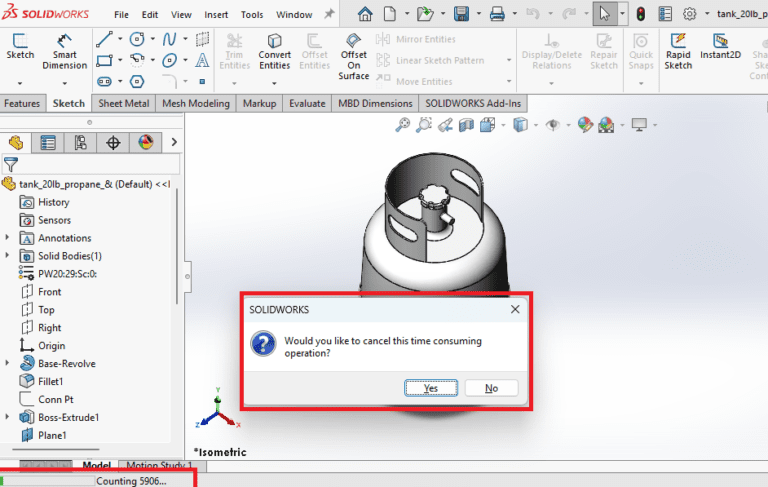This screenshot has height=487, width=768.
Task: Select the Line sketch tool
Action: click(104, 39)
